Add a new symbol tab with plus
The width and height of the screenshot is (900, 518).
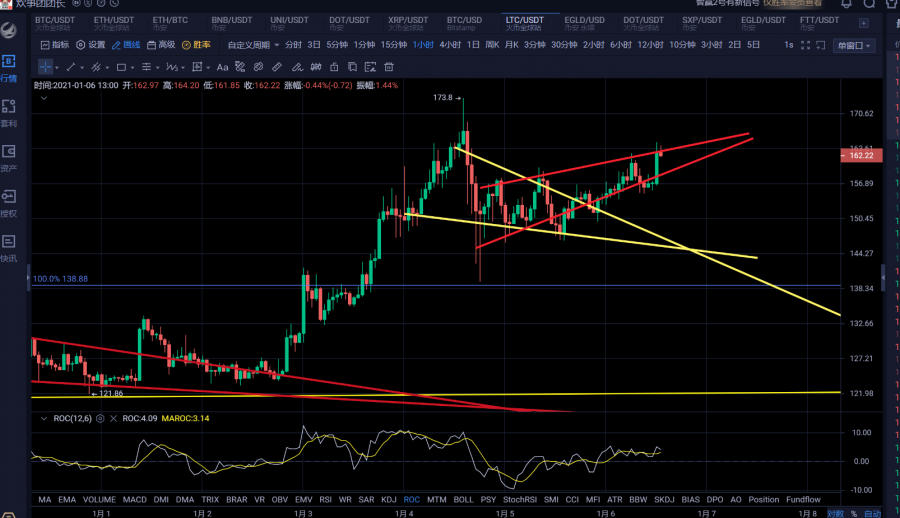pos(864,23)
